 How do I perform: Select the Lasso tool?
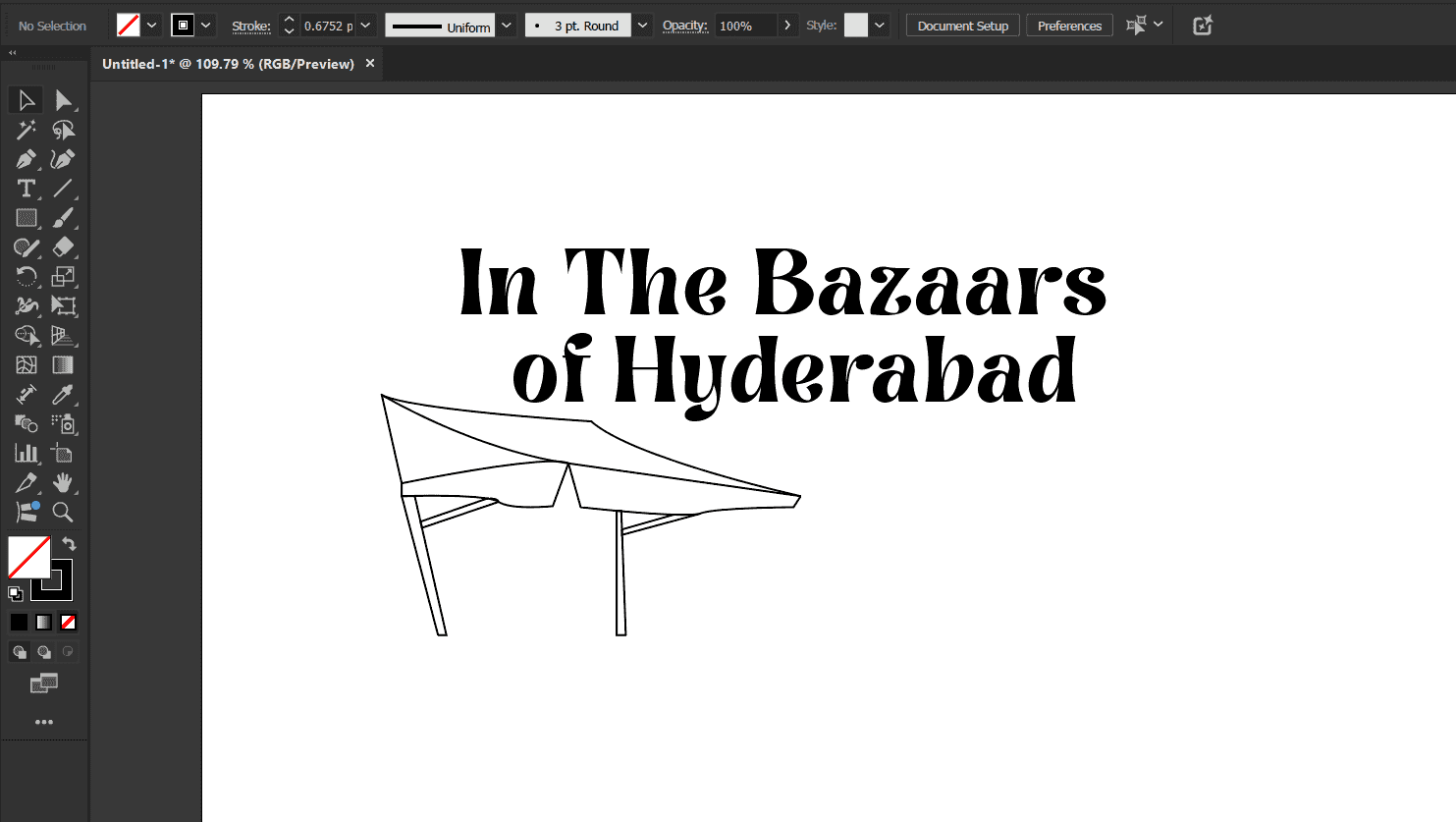point(63,130)
